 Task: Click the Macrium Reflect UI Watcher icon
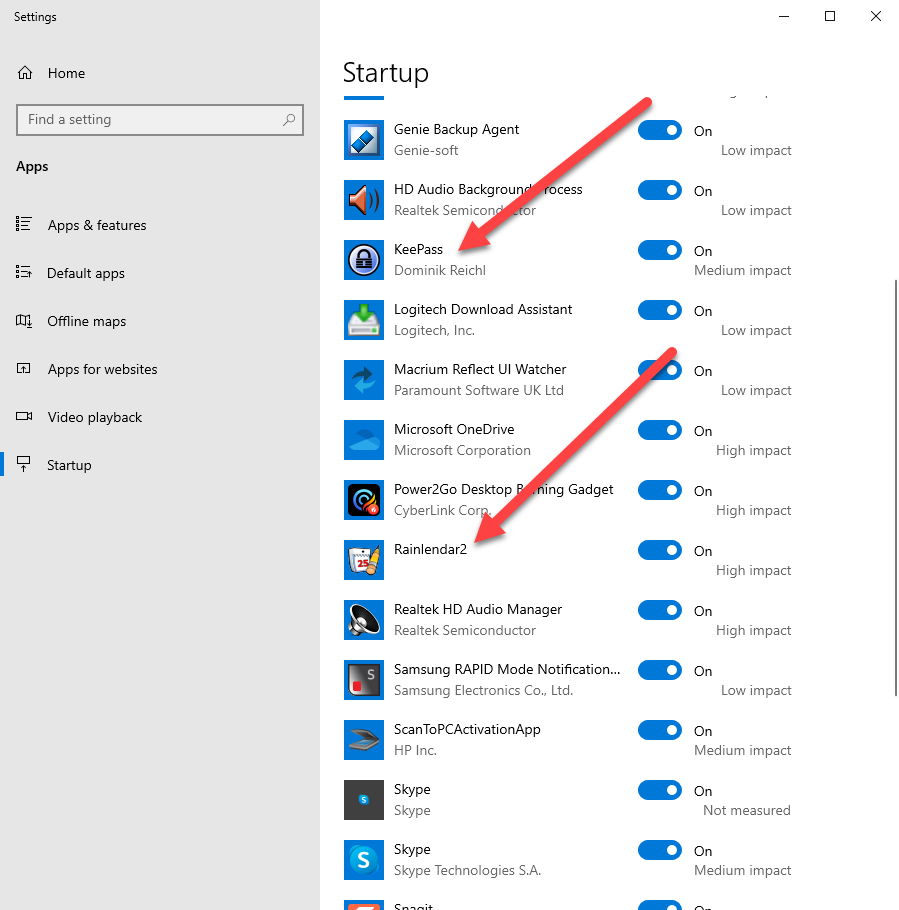[x=363, y=380]
